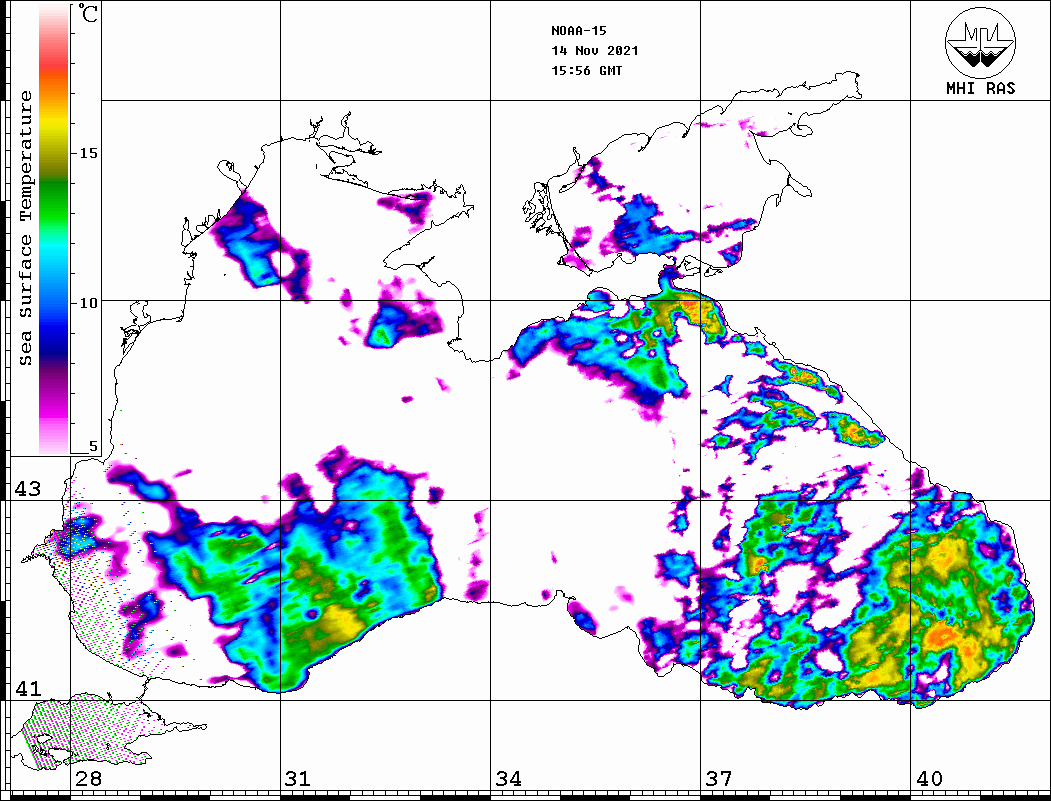
Task: Click the °C unit label above scale
Action: tap(88, 13)
